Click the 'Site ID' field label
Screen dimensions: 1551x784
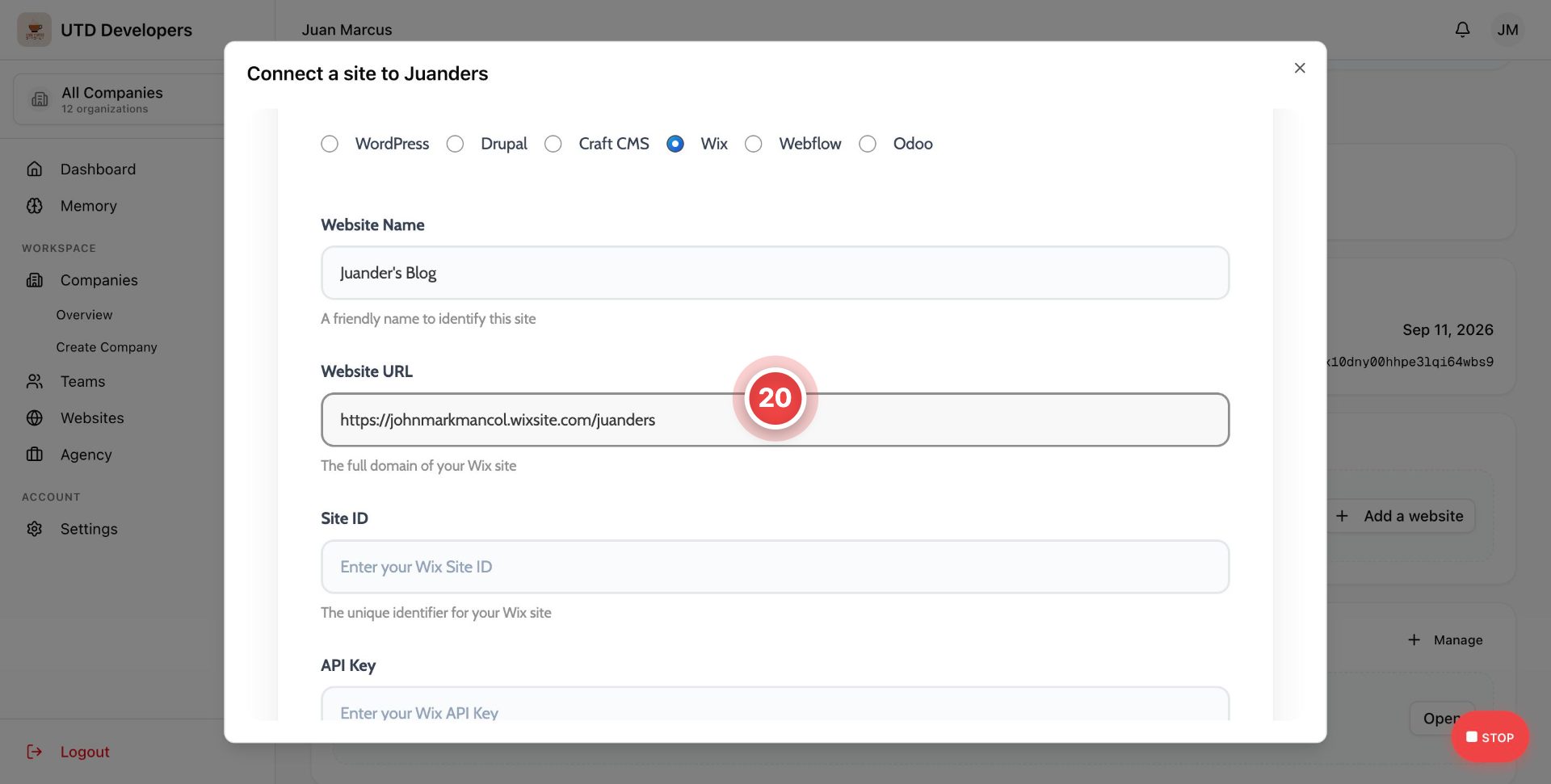tap(344, 518)
